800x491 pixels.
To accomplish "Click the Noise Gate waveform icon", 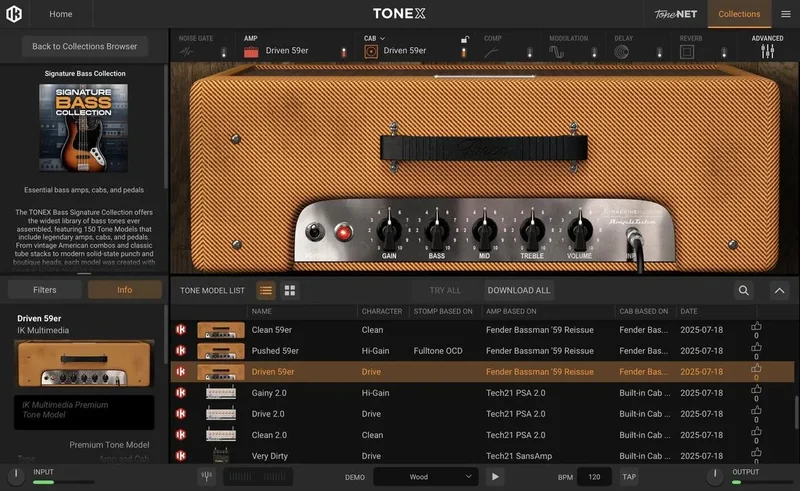I will (186, 52).
